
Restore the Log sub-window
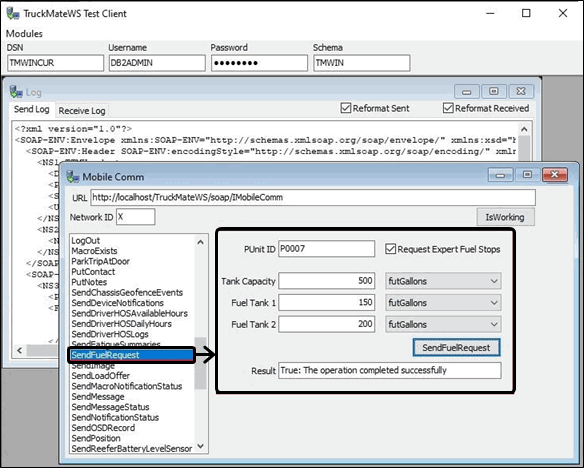point(493,92)
